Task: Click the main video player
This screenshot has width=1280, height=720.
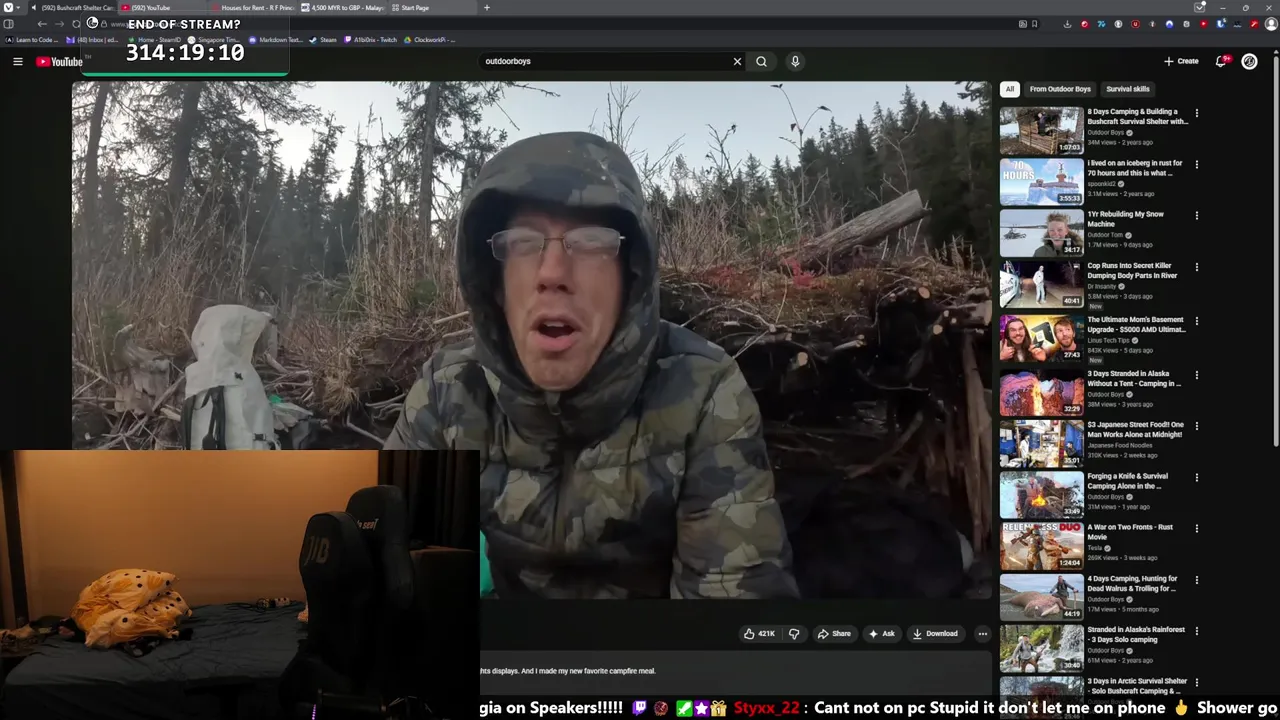Action: [531, 340]
